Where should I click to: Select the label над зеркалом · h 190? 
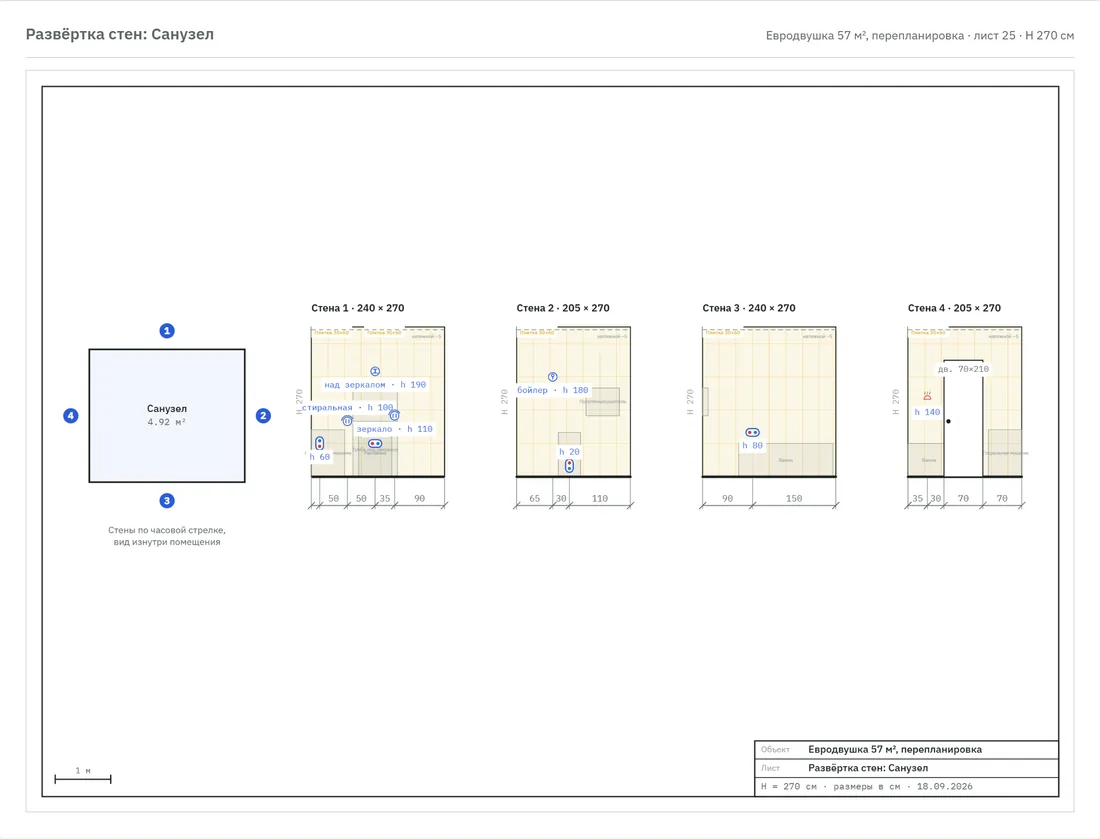pyautogui.click(x=375, y=384)
